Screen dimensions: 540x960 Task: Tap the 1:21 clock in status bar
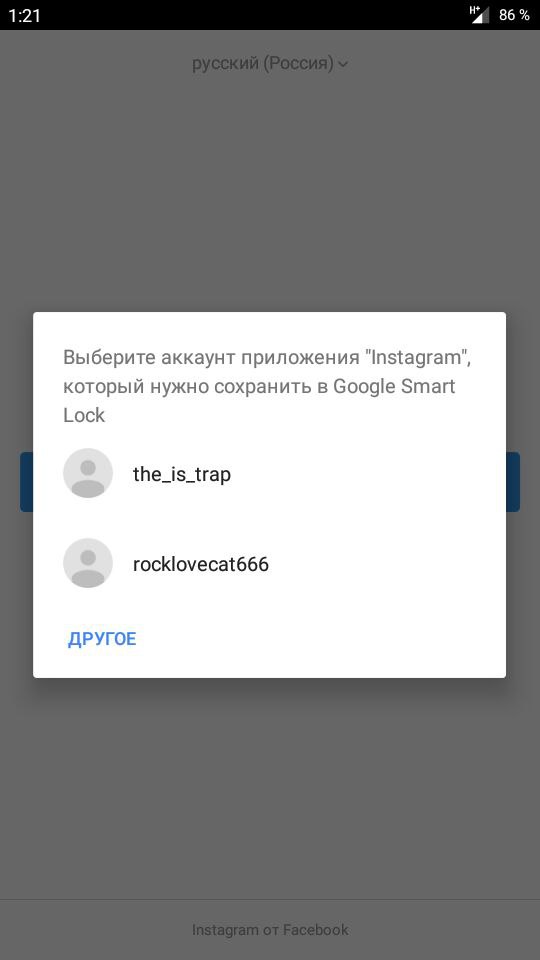coord(24,15)
